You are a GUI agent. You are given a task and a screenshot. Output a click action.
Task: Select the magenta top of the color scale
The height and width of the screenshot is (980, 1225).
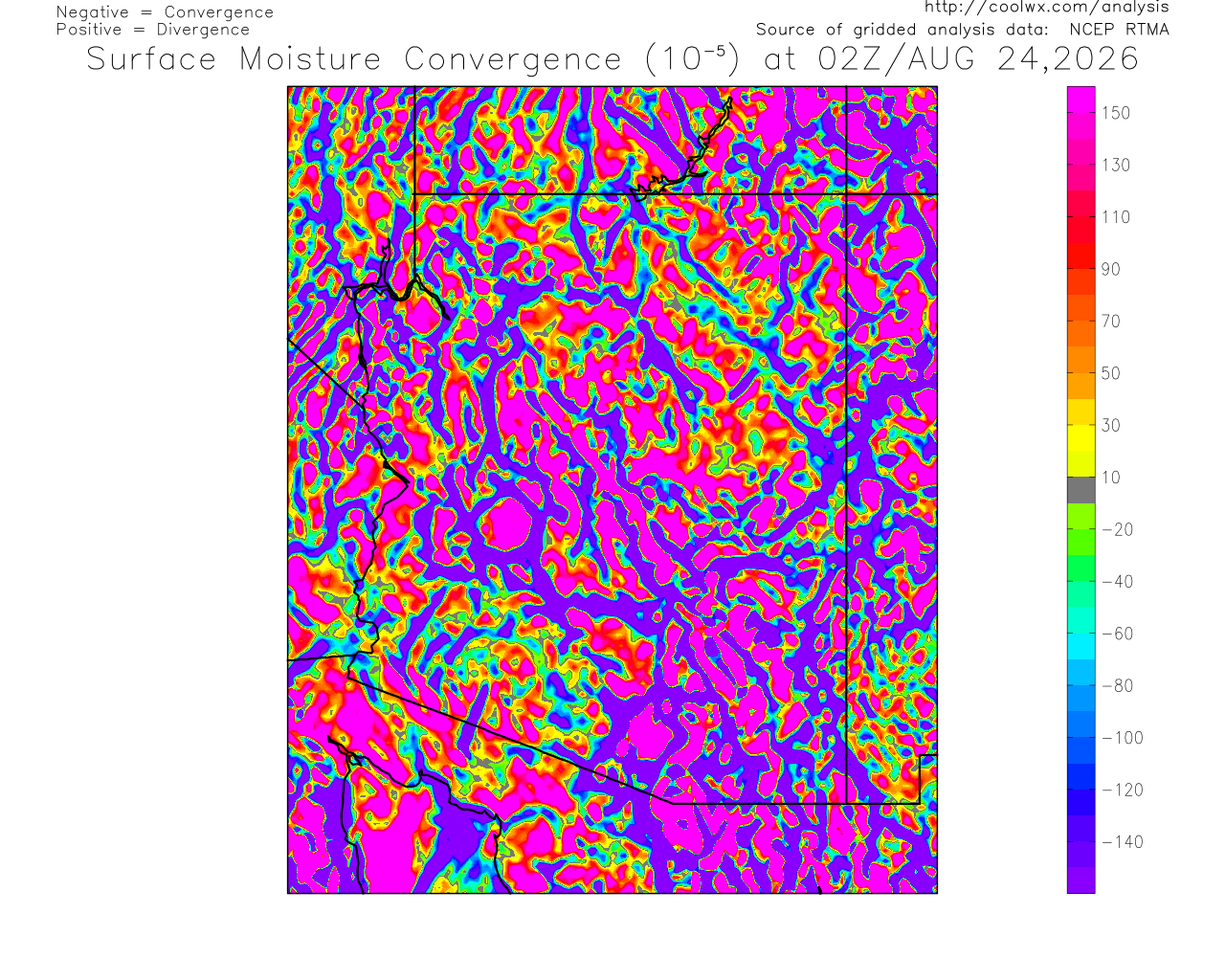pos(1081,100)
